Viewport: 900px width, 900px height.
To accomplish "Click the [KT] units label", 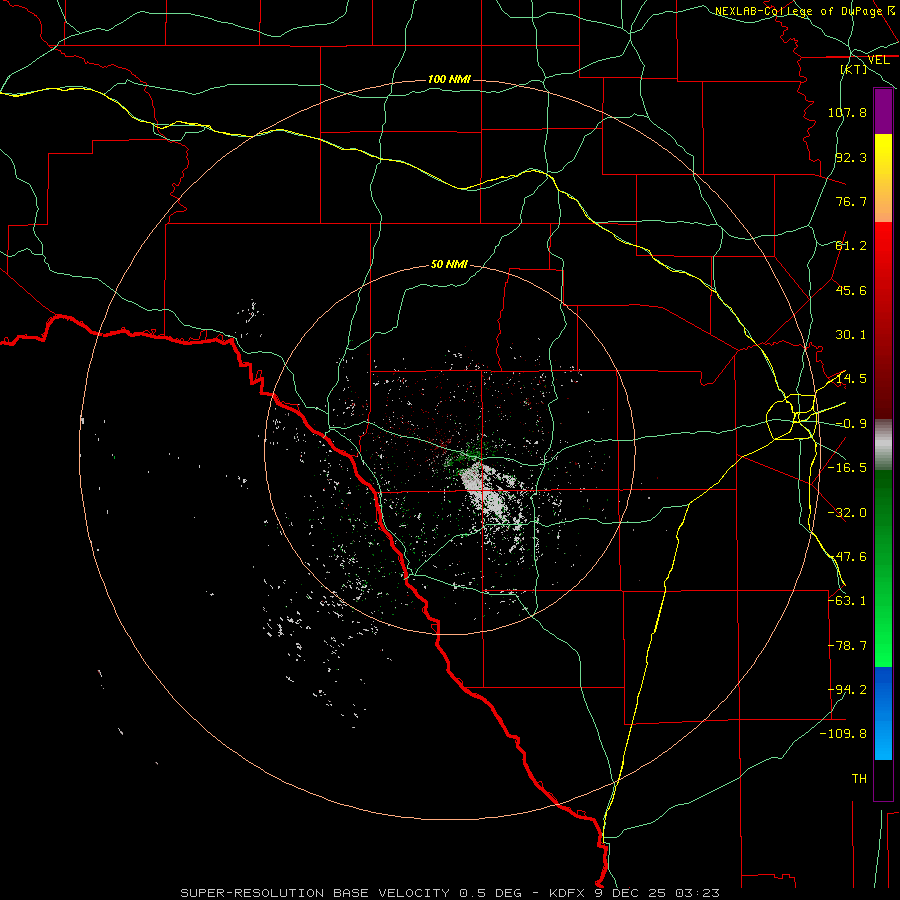I will coord(854,69).
